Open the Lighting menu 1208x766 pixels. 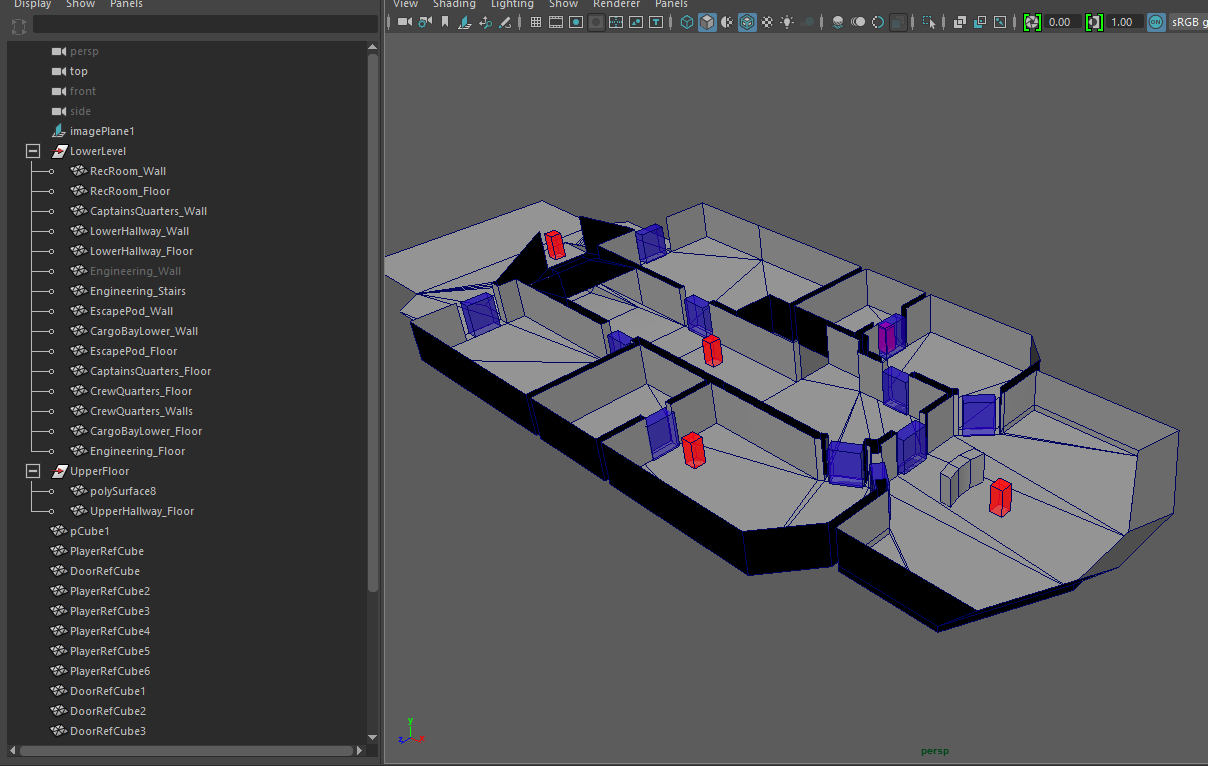(512, 4)
